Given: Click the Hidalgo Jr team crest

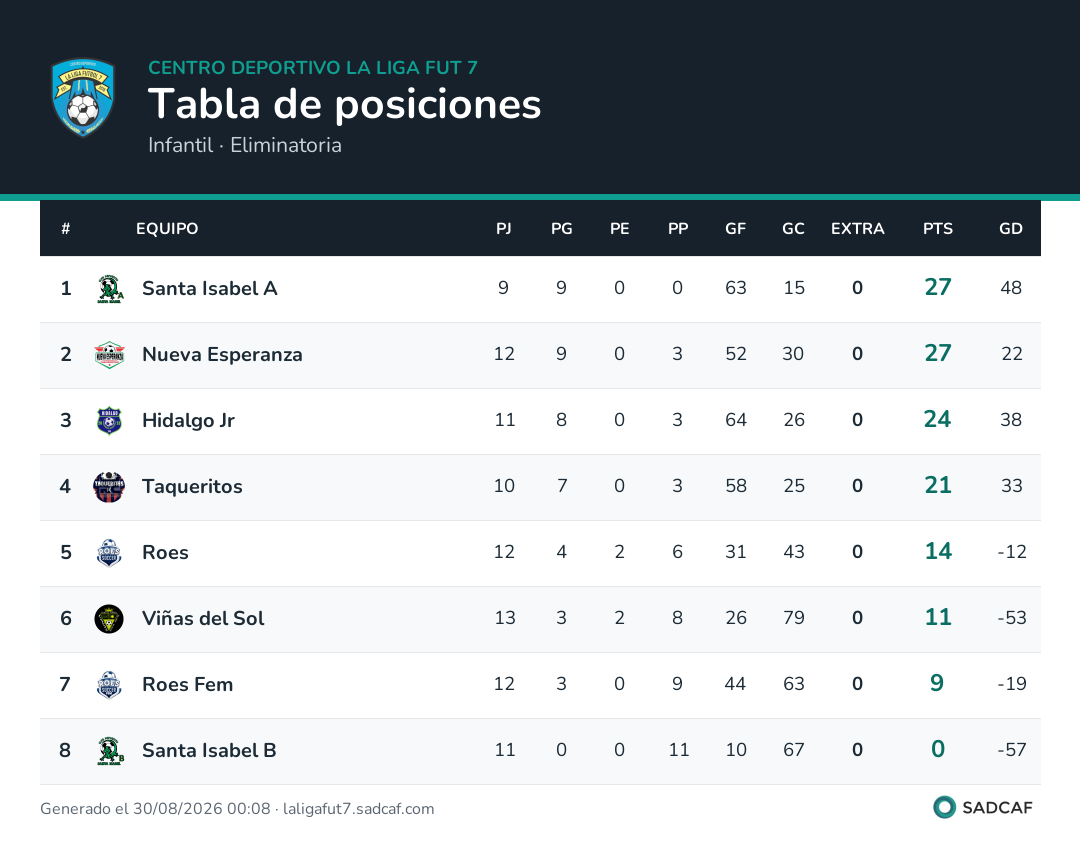Looking at the screenshot, I should pyautogui.click(x=110, y=421).
